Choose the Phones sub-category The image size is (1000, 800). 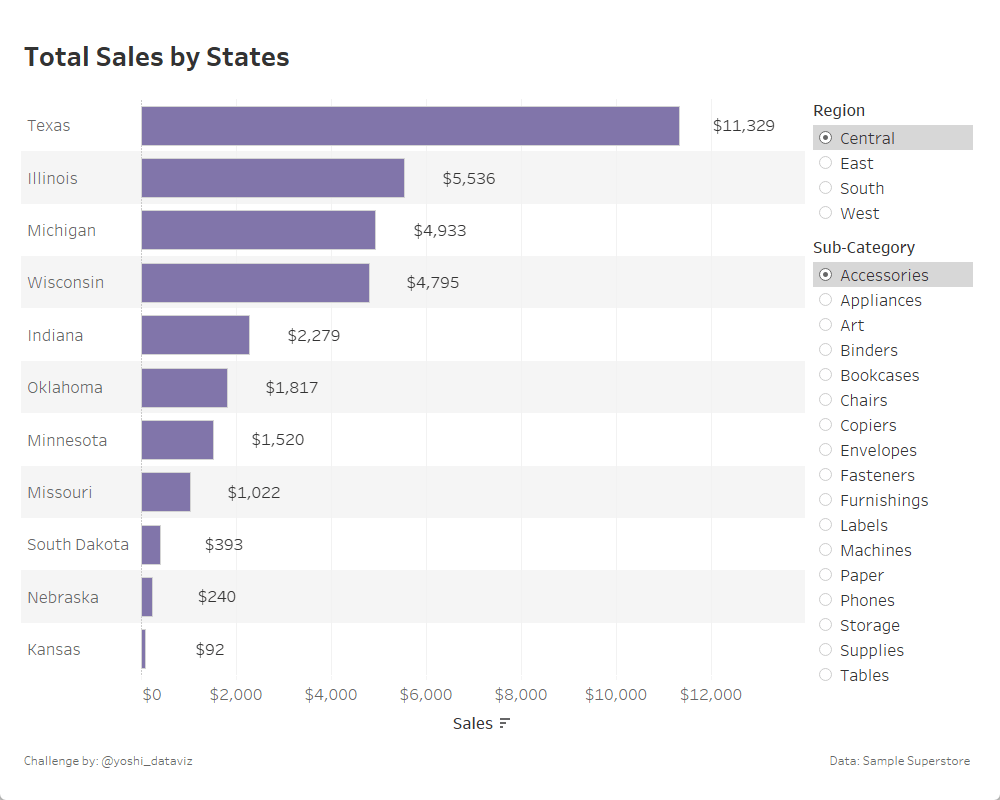(826, 600)
